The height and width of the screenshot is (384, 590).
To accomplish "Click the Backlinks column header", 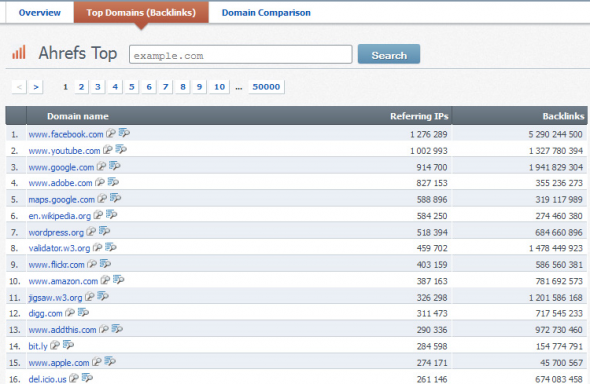I will [x=563, y=116].
